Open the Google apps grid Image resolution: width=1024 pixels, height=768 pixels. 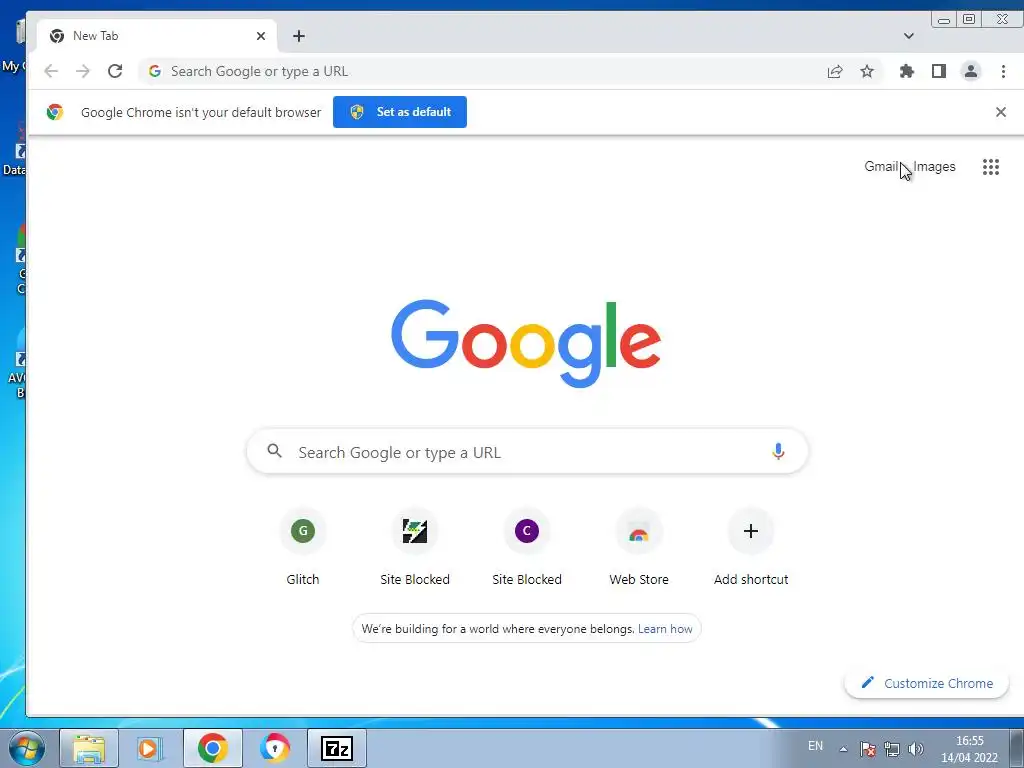pos(991,167)
